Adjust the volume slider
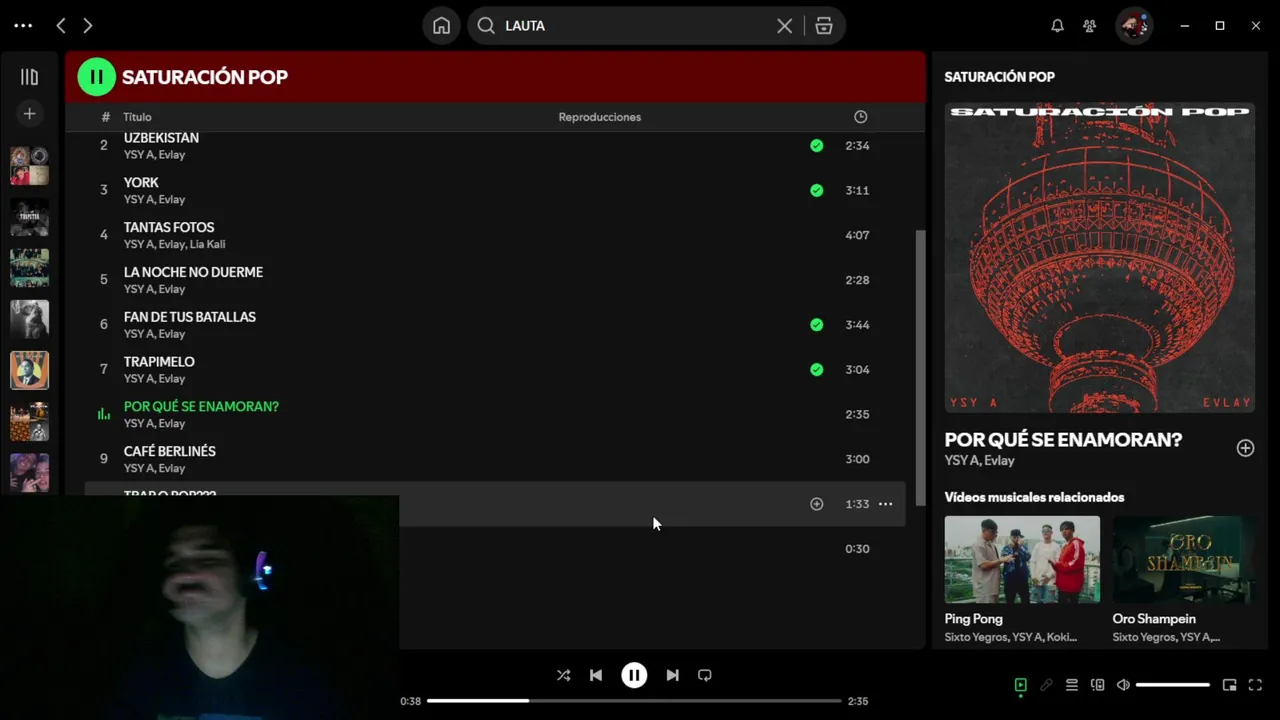The image size is (1280, 720). point(1173,685)
